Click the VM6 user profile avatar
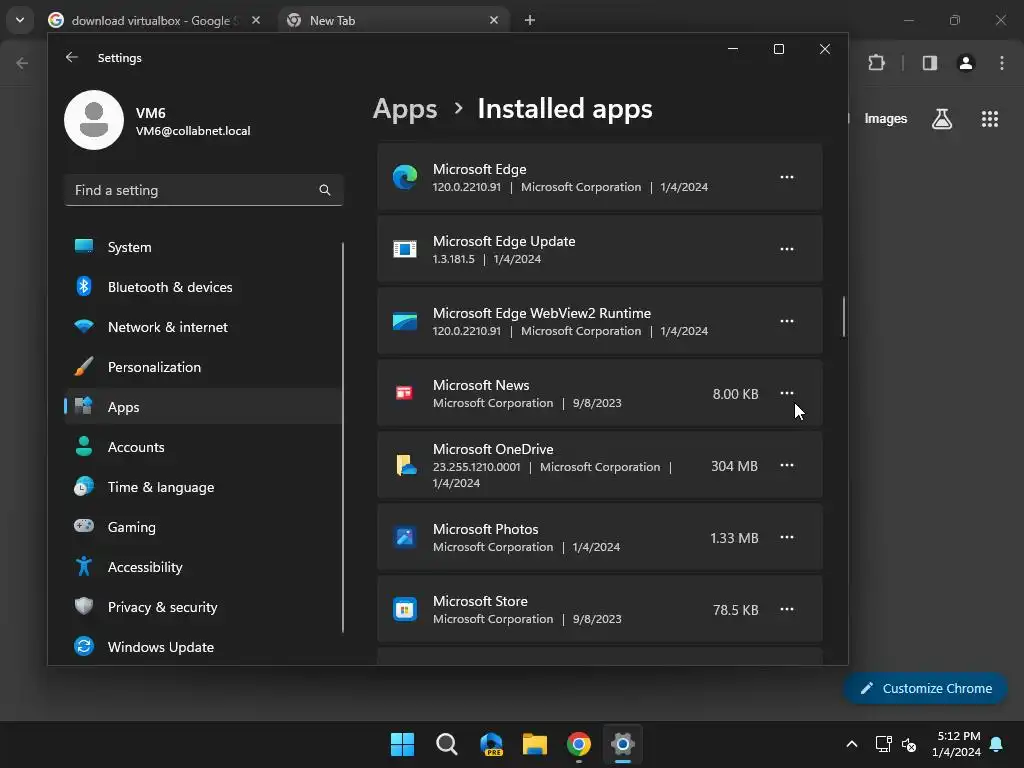This screenshot has width=1024, height=768. tap(94, 120)
